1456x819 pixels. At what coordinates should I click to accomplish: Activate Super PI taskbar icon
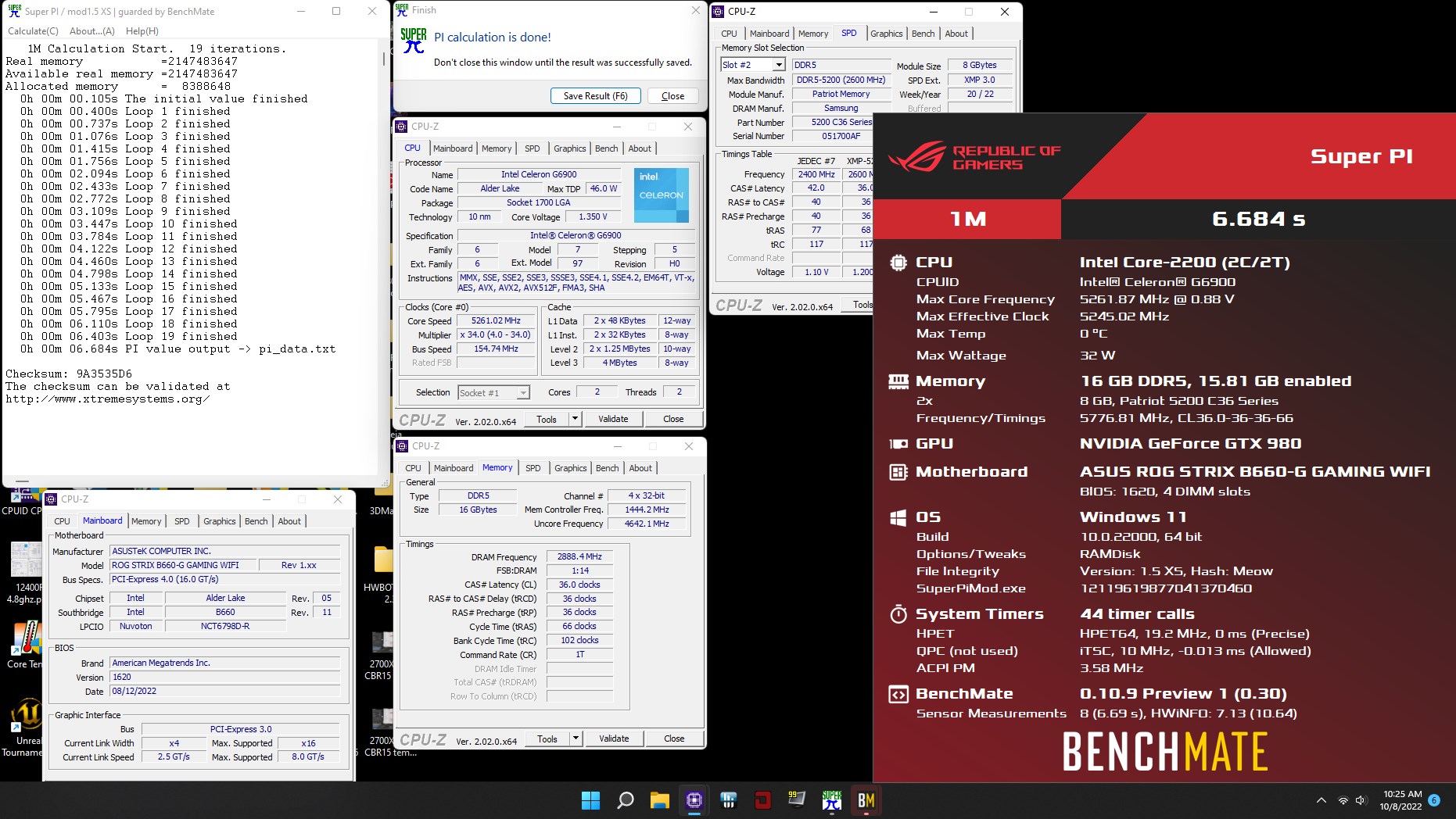click(831, 800)
